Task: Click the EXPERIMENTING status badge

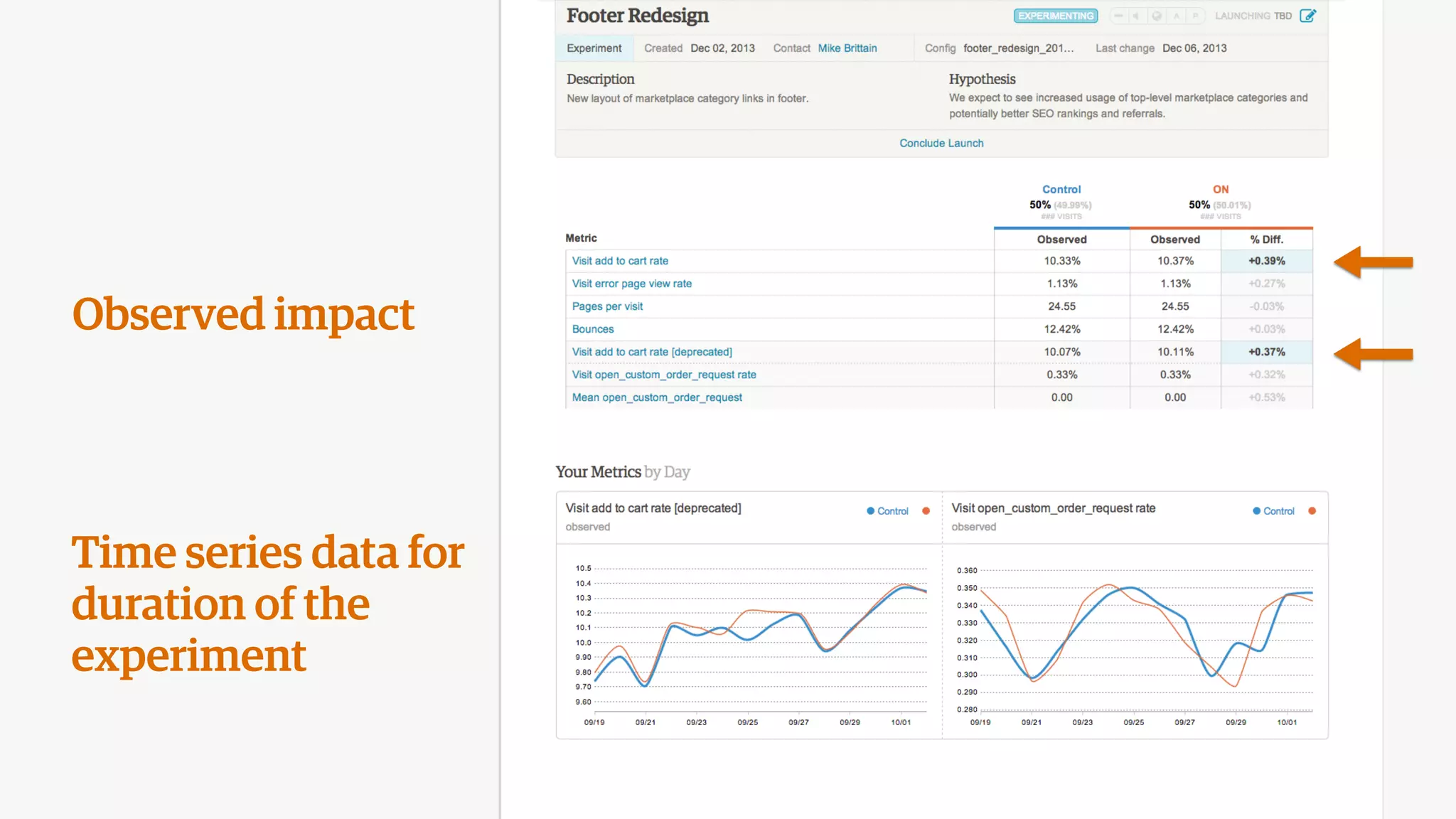Action: pyautogui.click(x=1056, y=16)
